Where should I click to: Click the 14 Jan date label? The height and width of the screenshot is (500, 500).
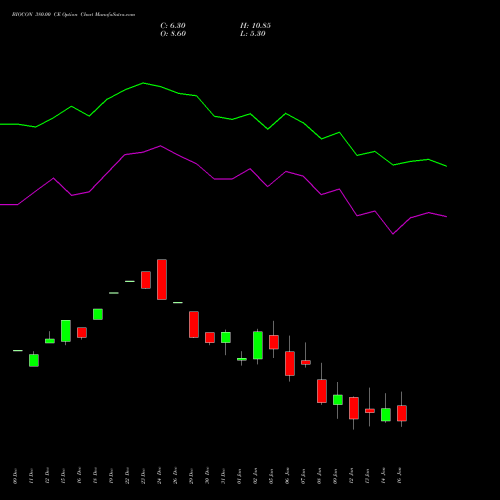click(383, 476)
